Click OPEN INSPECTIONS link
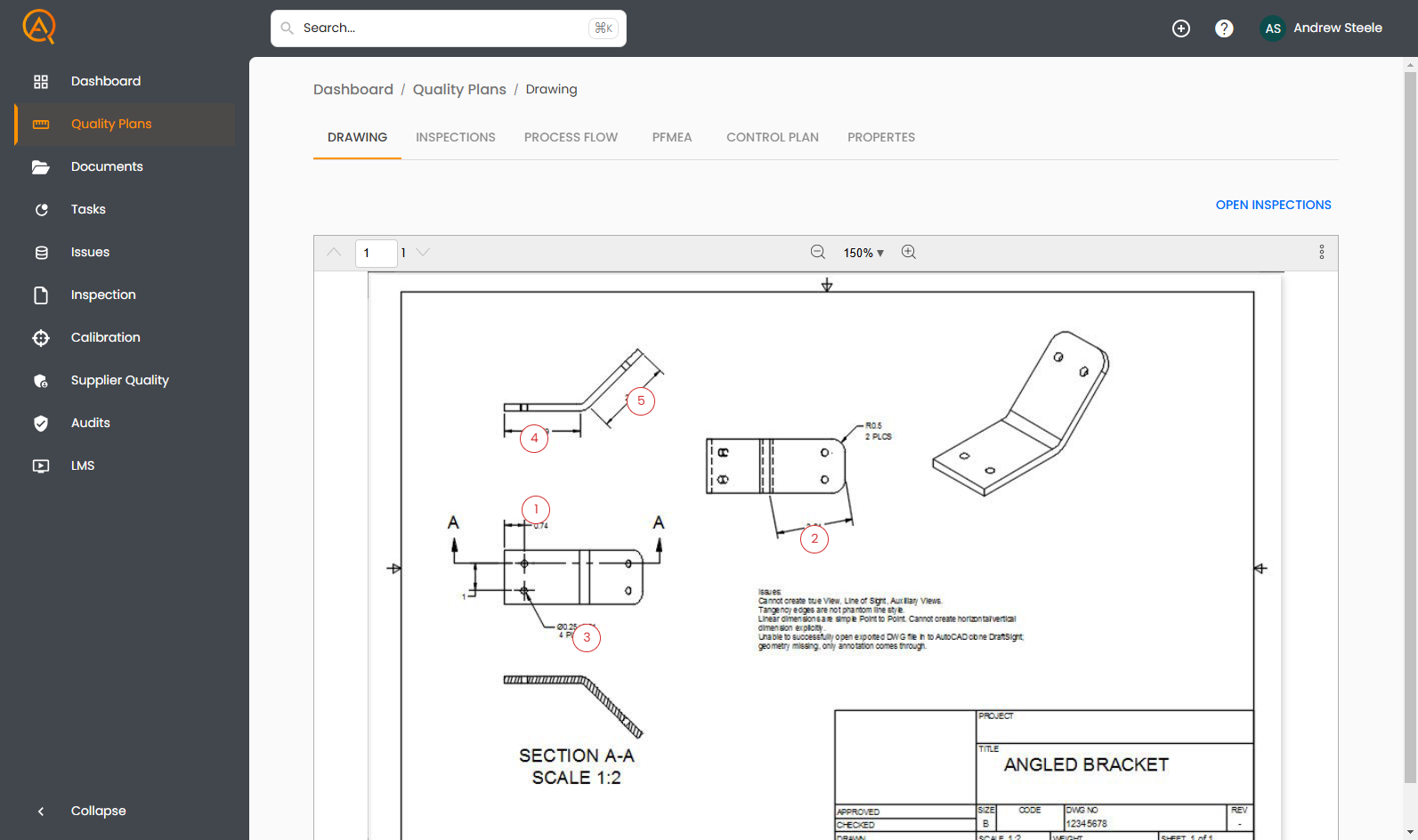Screen dimensions: 1418x840 click(x=1274, y=205)
